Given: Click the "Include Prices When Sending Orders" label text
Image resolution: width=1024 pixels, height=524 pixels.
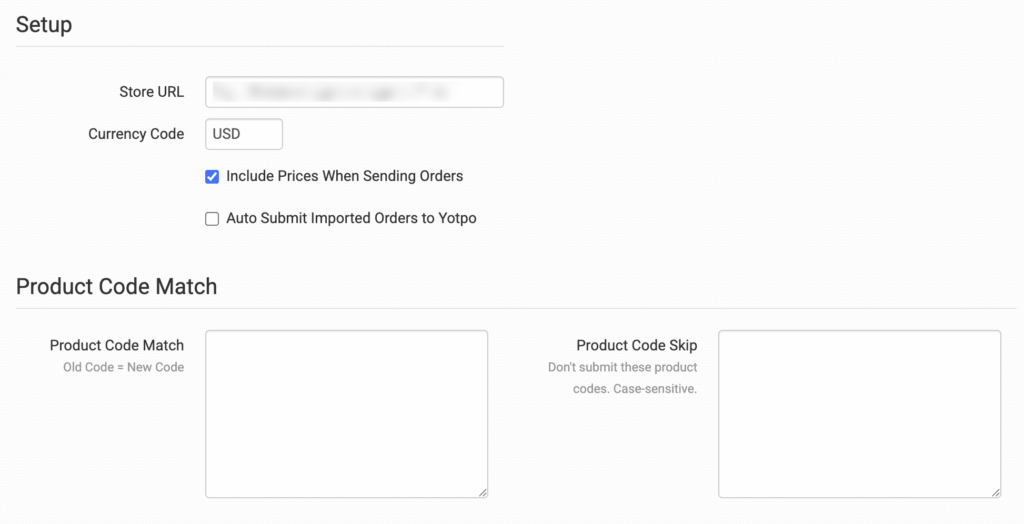Looking at the screenshot, I should point(344,176).
